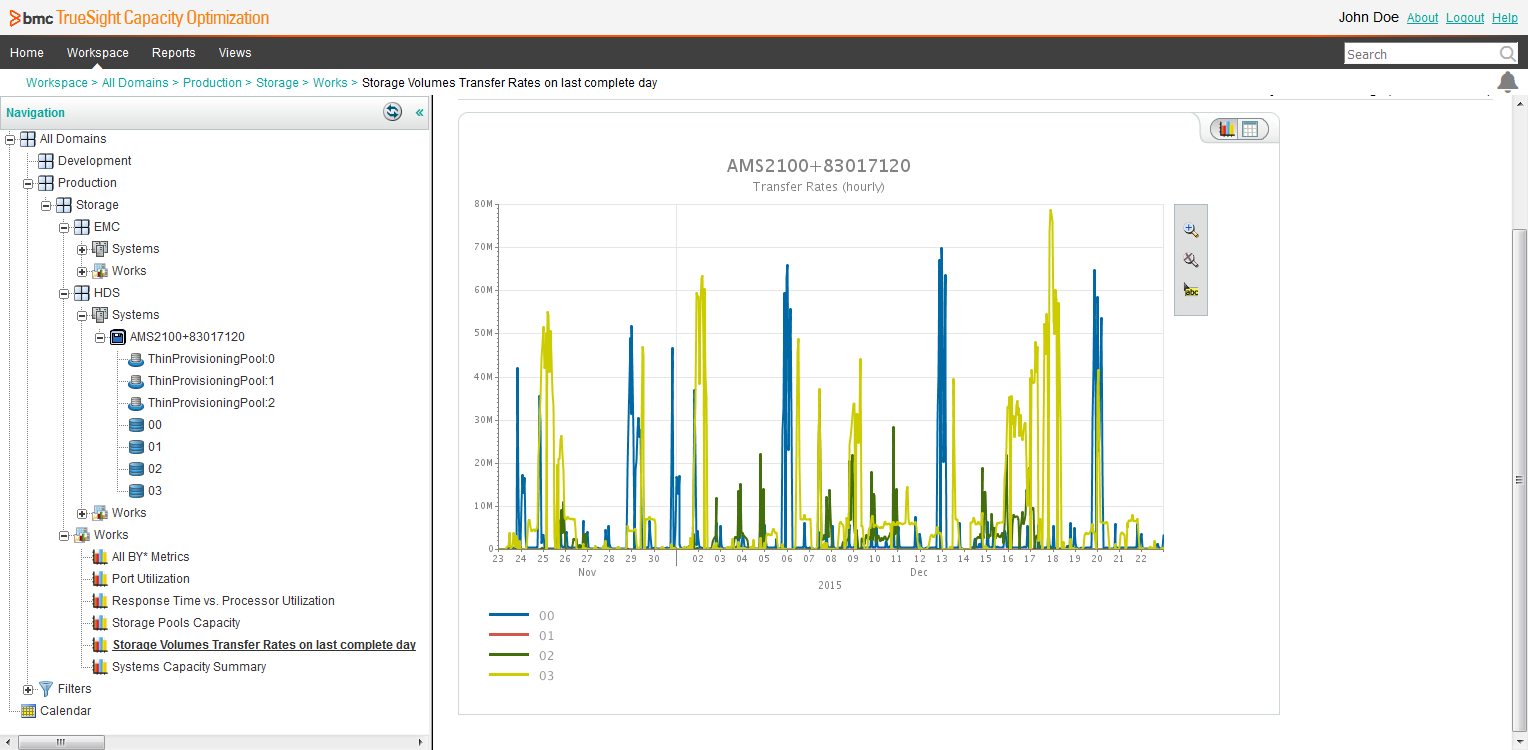Click the All Domains grid icon

tap(28, 139)
